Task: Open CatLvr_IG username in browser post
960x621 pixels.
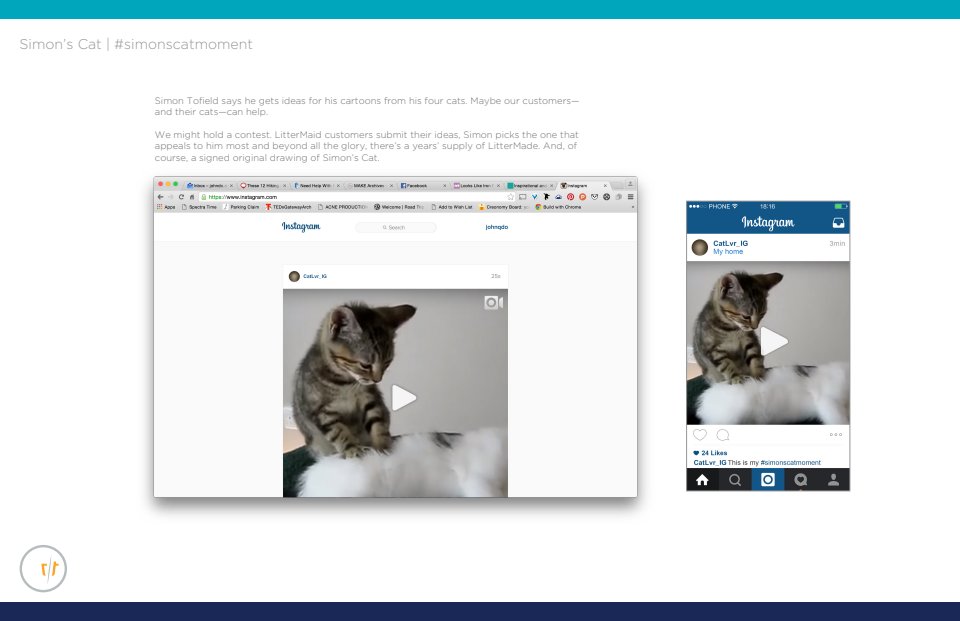Action: (315, 276)
